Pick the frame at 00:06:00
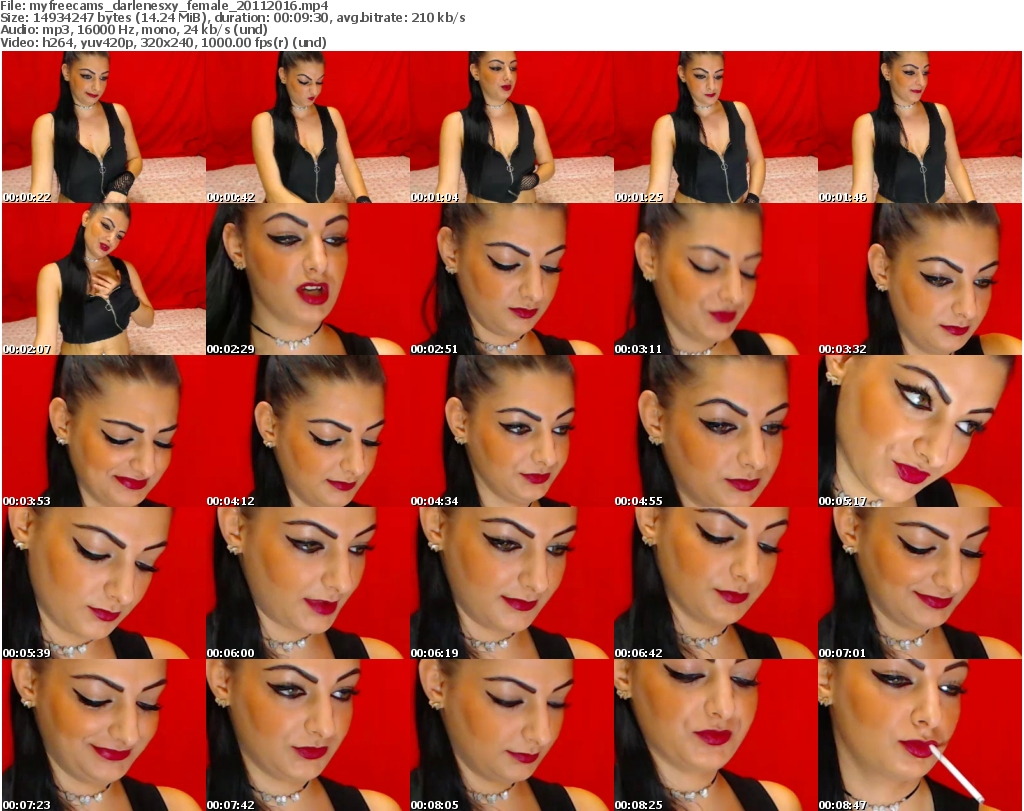Viewport: 1024px width, 811px height. point(308,583)
